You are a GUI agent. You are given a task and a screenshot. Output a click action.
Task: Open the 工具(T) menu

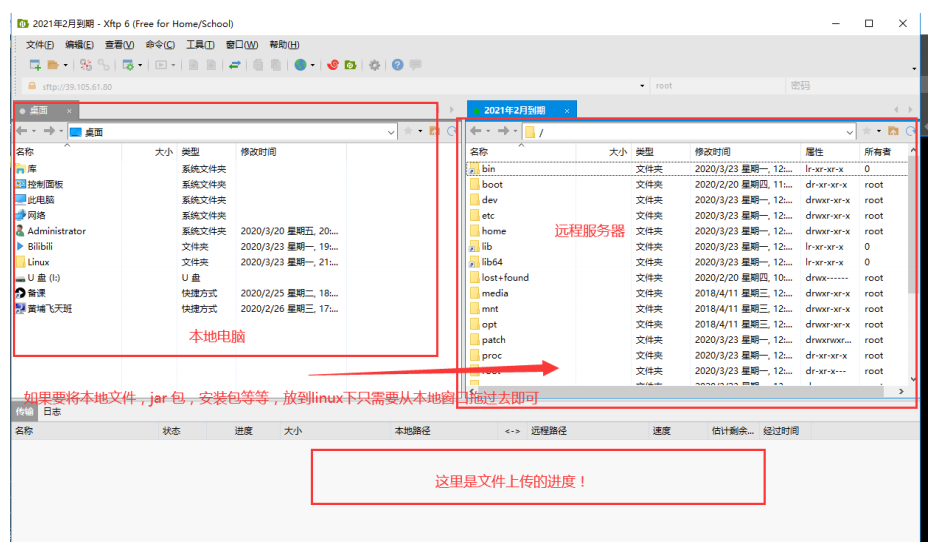[200, 45]
